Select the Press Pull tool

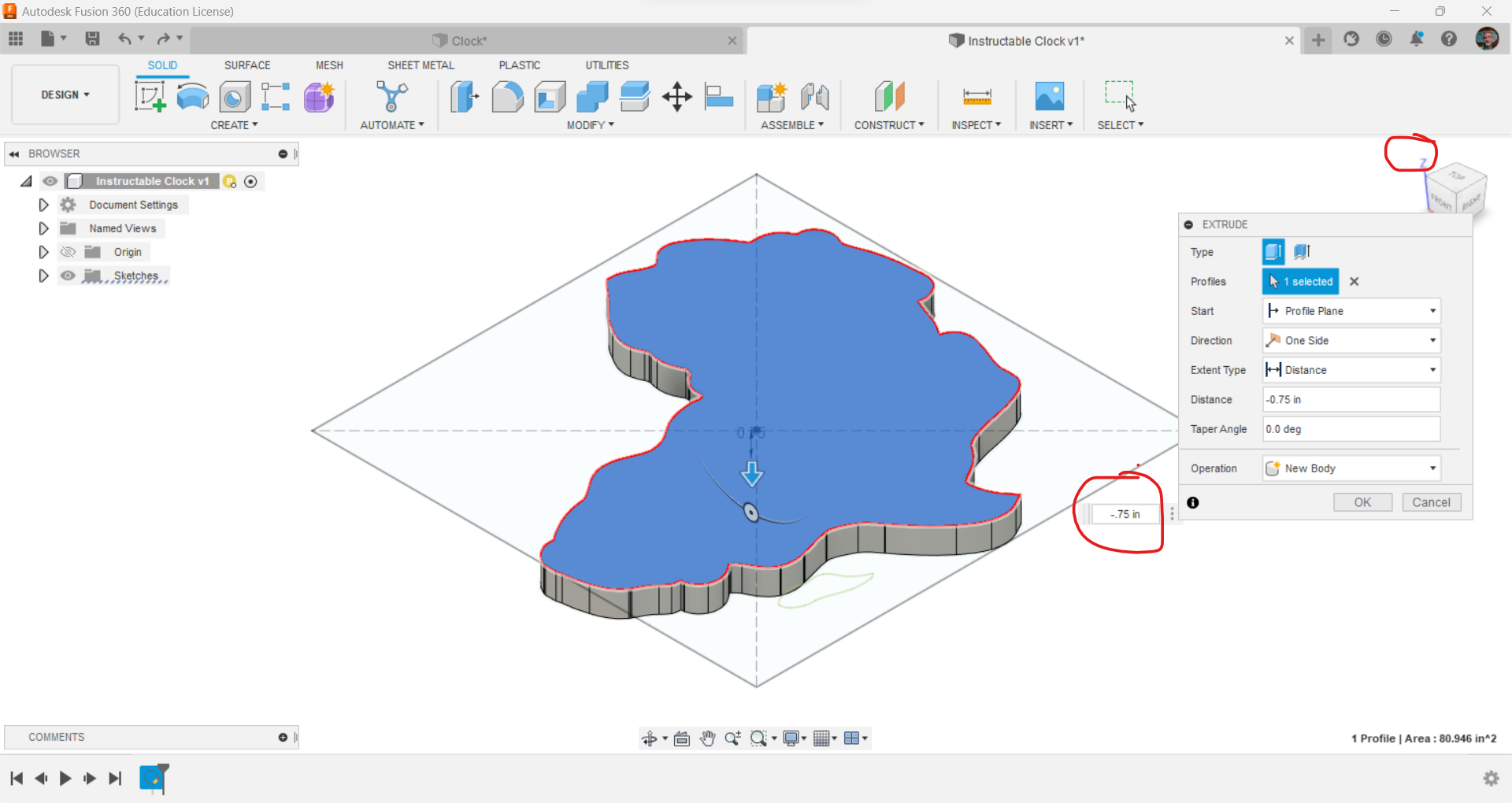point(465,97)
